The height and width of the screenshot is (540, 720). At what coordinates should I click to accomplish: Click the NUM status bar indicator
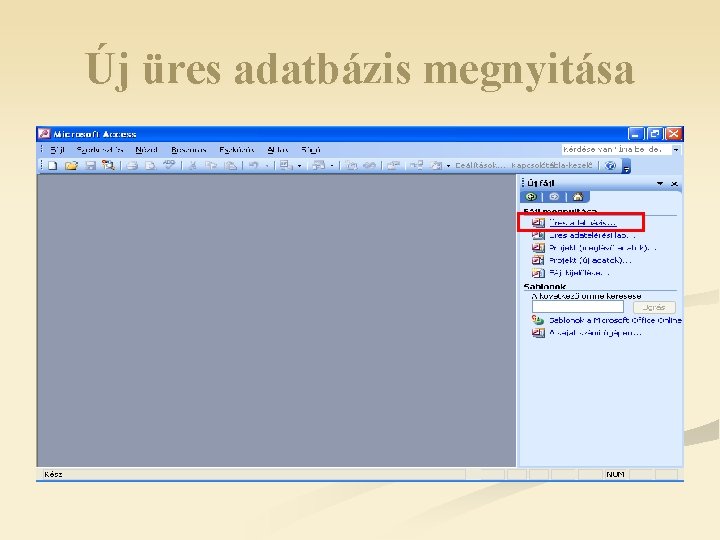click(x=615, y=474)
